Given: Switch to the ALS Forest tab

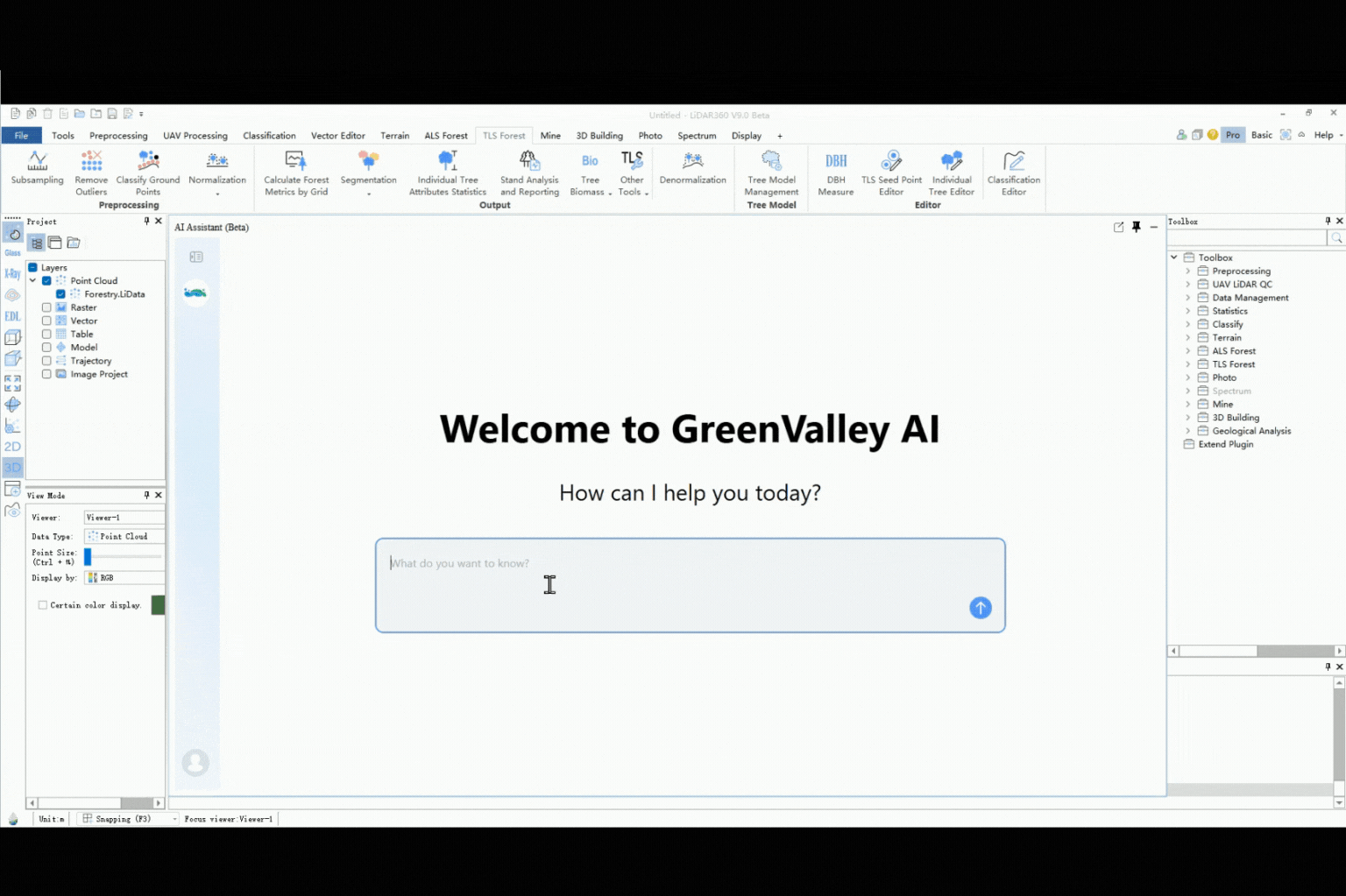Looking at the screenshot, I should point(446,136).
